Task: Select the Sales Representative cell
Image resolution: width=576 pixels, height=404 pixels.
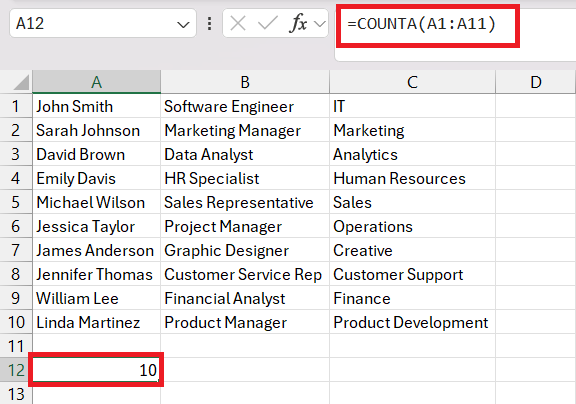Action: tap(245, 202)
